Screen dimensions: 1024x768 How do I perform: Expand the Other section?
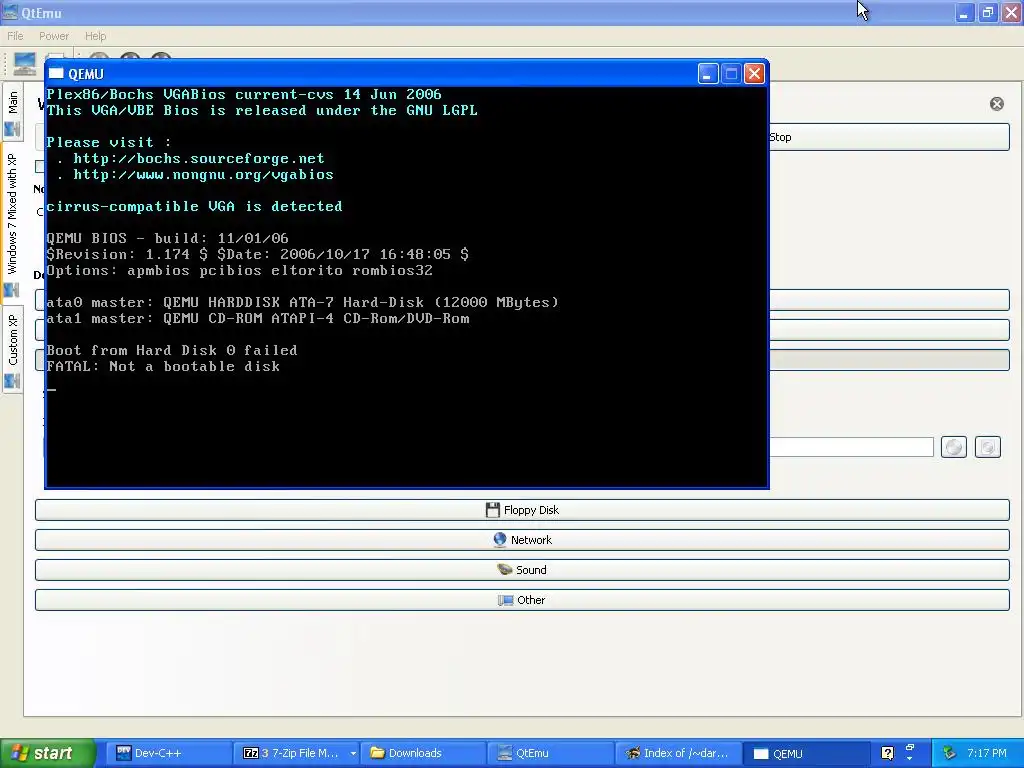[x=522, y=600]
